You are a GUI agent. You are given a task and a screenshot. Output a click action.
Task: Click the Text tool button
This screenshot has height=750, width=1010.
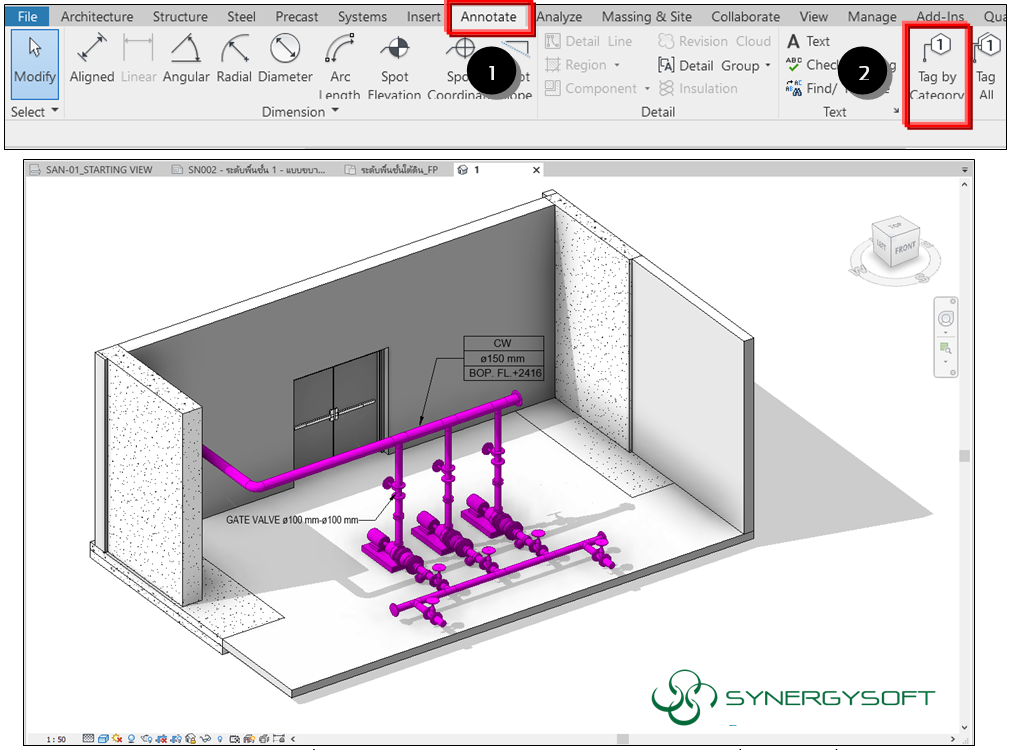coord(809,41)
